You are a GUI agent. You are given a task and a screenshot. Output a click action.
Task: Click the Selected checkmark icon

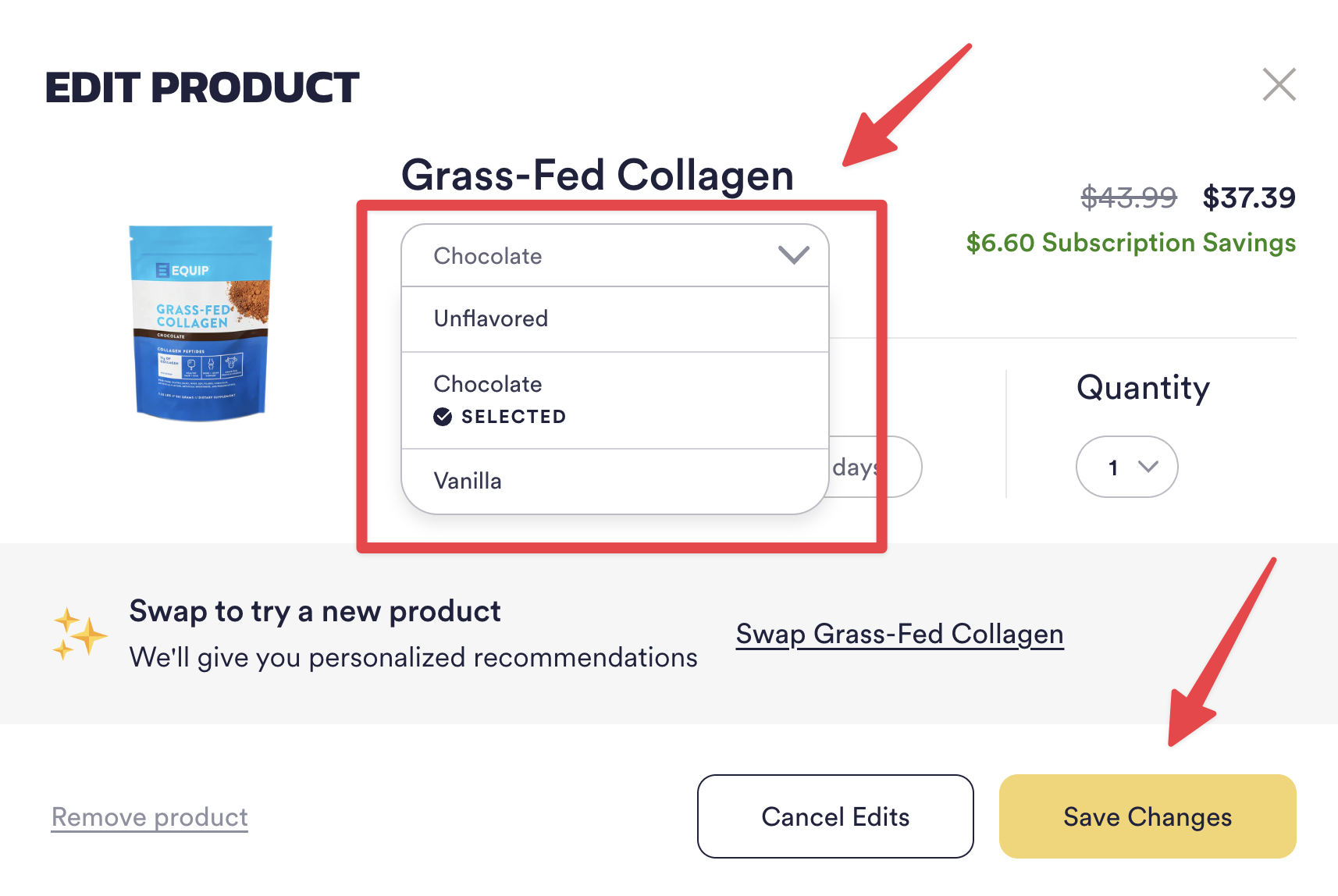click(443, 417)
